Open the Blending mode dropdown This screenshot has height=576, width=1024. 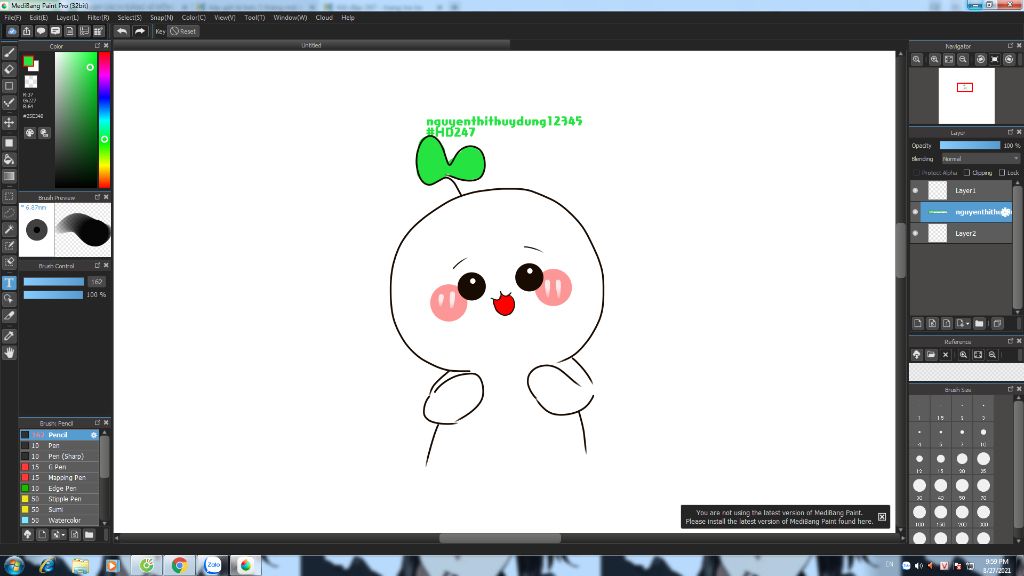[x=980, y=159]
